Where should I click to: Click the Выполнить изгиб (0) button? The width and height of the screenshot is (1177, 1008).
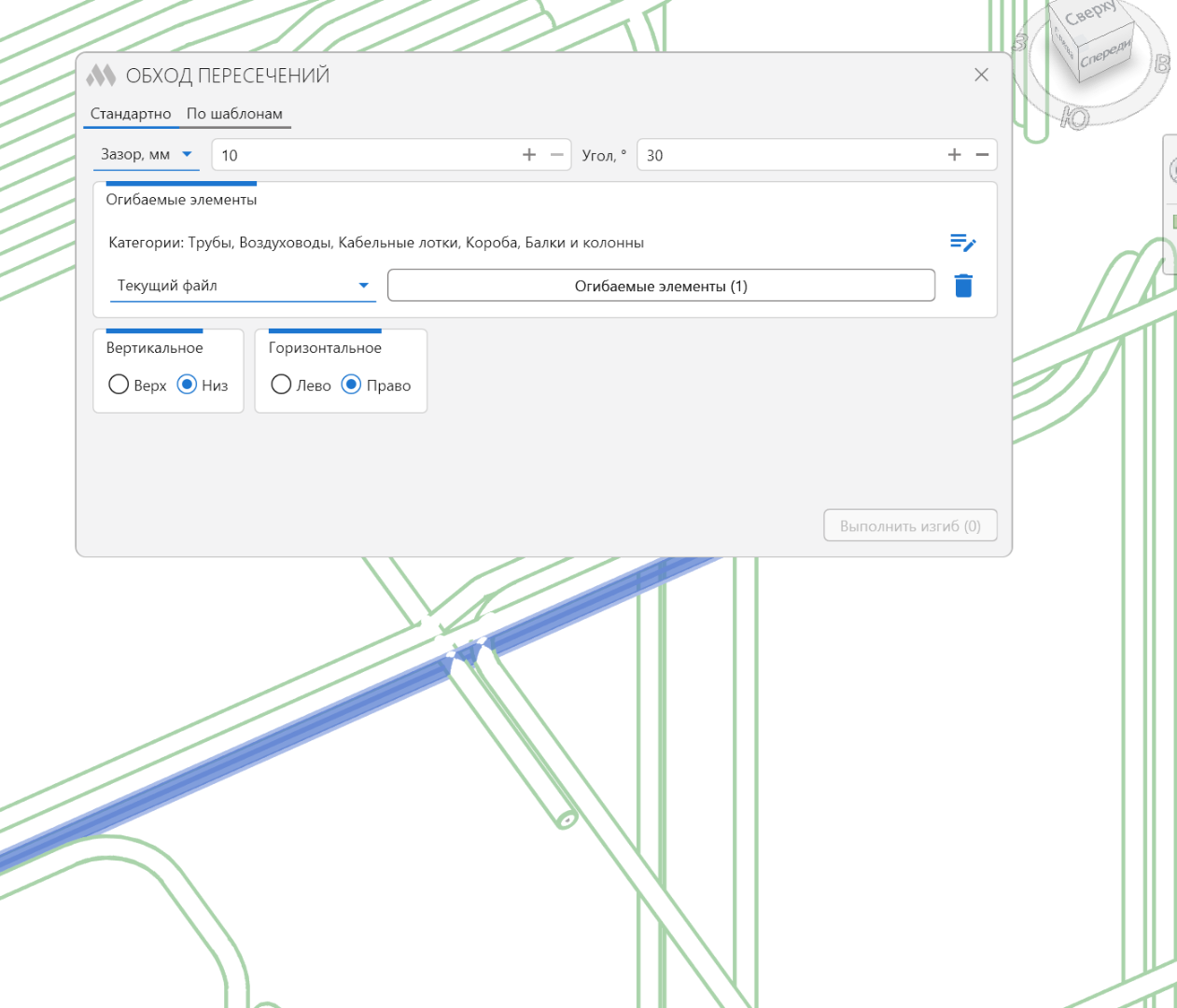pyautogui.click(x=910, y=525)
